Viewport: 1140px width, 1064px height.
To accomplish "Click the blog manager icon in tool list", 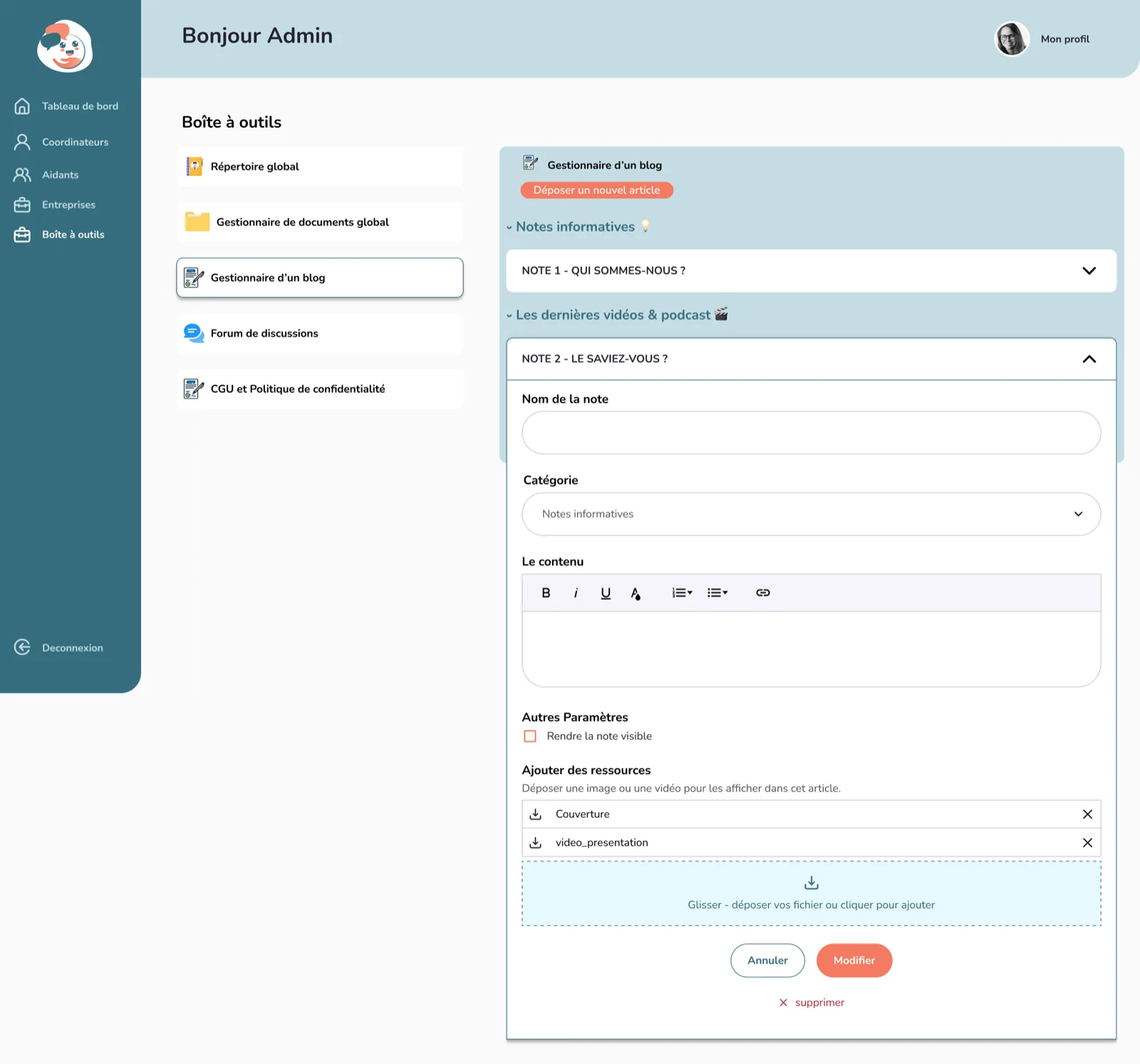I will coord(194,277).
